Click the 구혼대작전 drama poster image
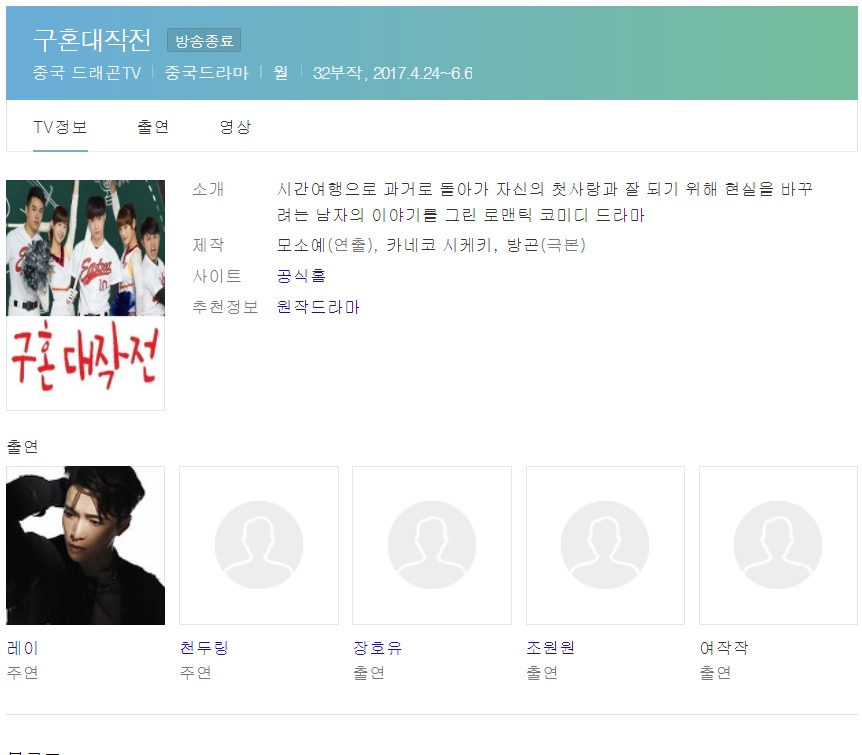This screenshot has width=862, height=755. pyautogui.click(x=85, y=295)
